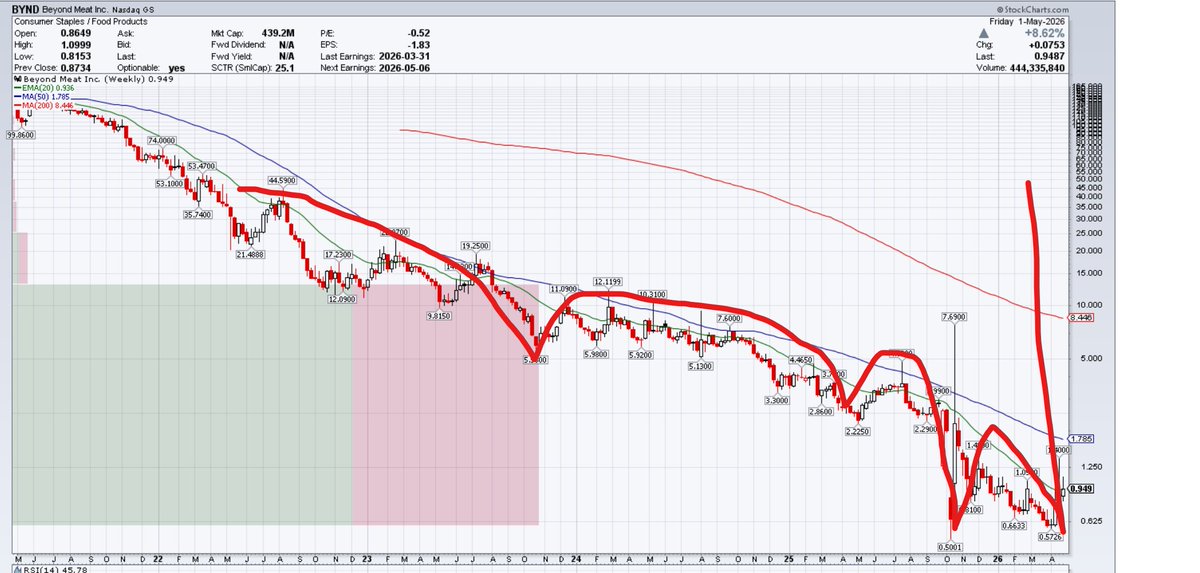The height and width of the screenshot is (573, 1200).
Task: Click the Low value 0.8153
Action: (x=78, y=56)
